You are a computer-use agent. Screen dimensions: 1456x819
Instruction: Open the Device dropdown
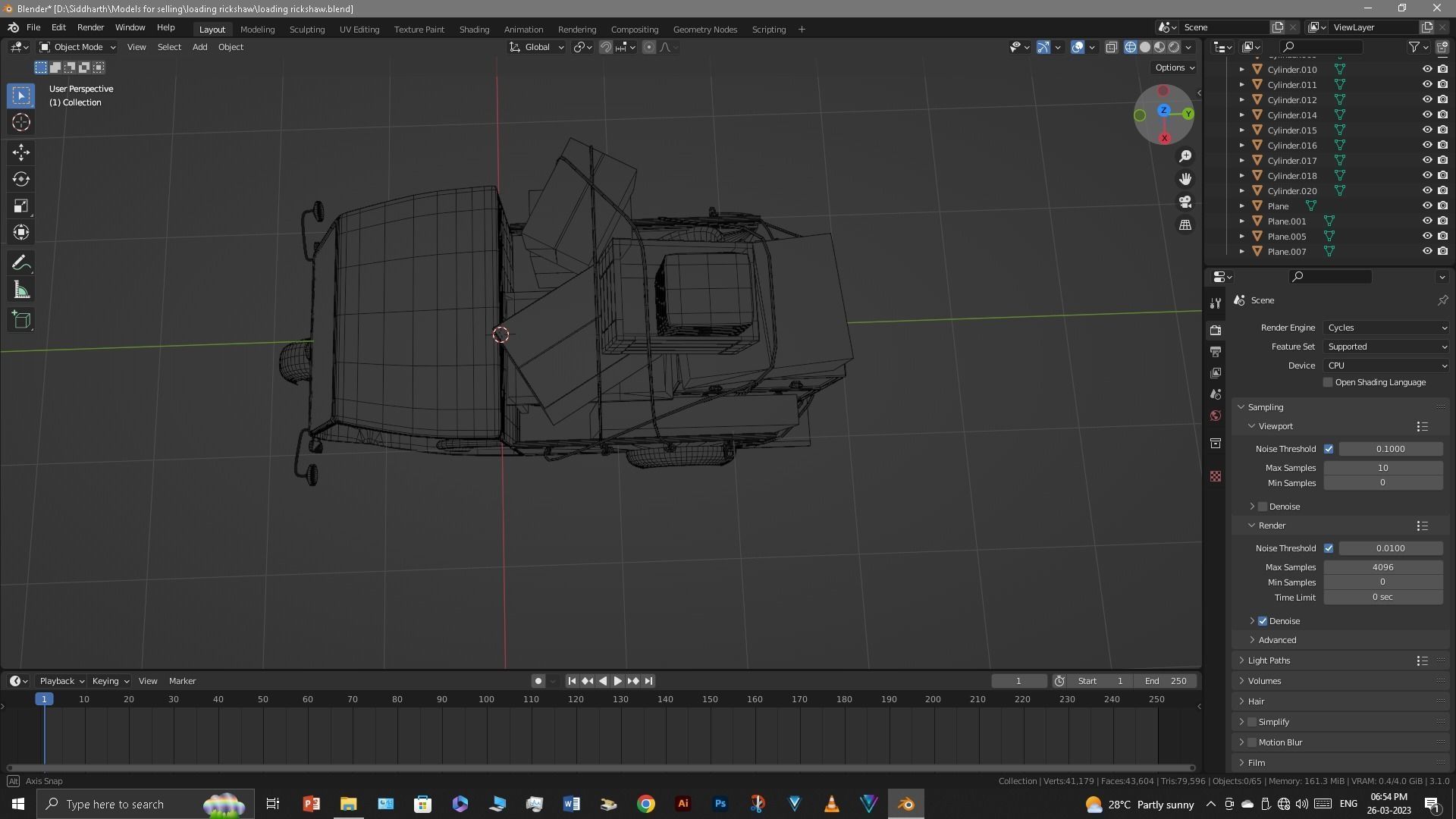pyautogui.click(x=1386, y=366)
